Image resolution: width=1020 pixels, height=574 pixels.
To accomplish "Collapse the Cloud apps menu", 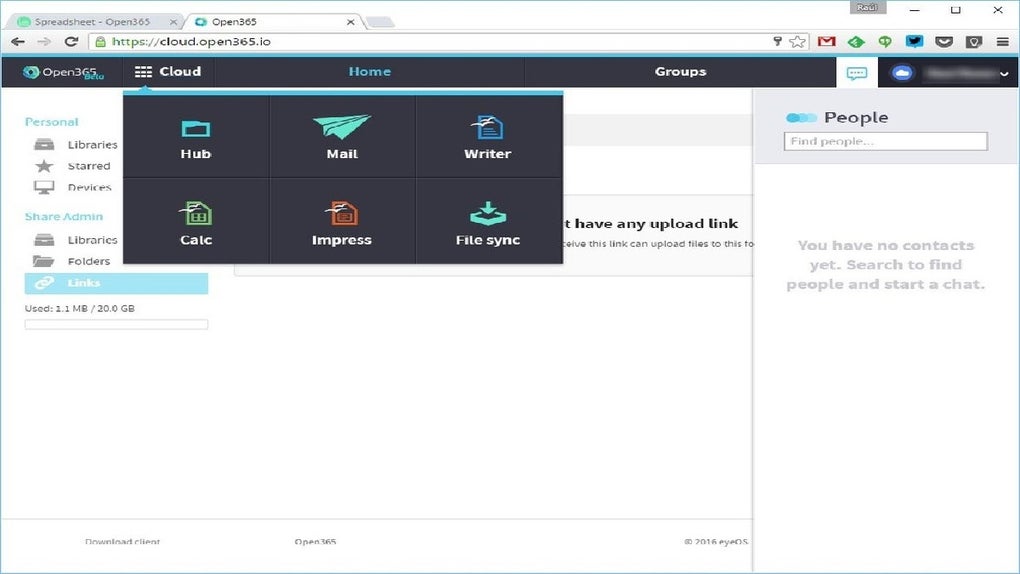I will click(x=168, y=72).
